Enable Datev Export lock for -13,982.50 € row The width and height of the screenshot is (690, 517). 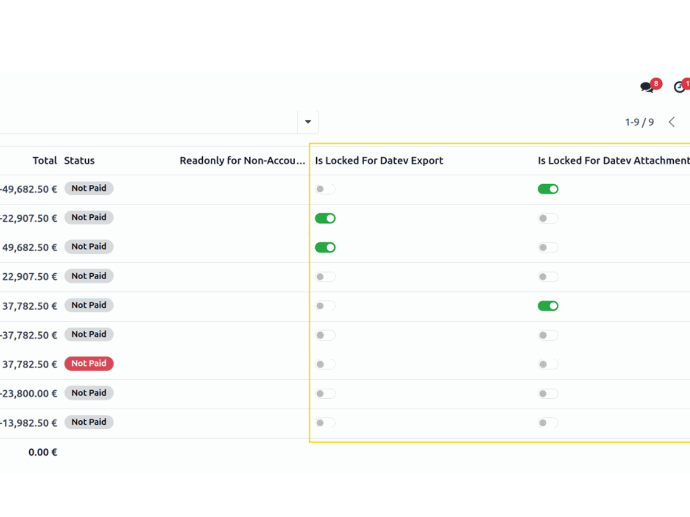(325, 423)
